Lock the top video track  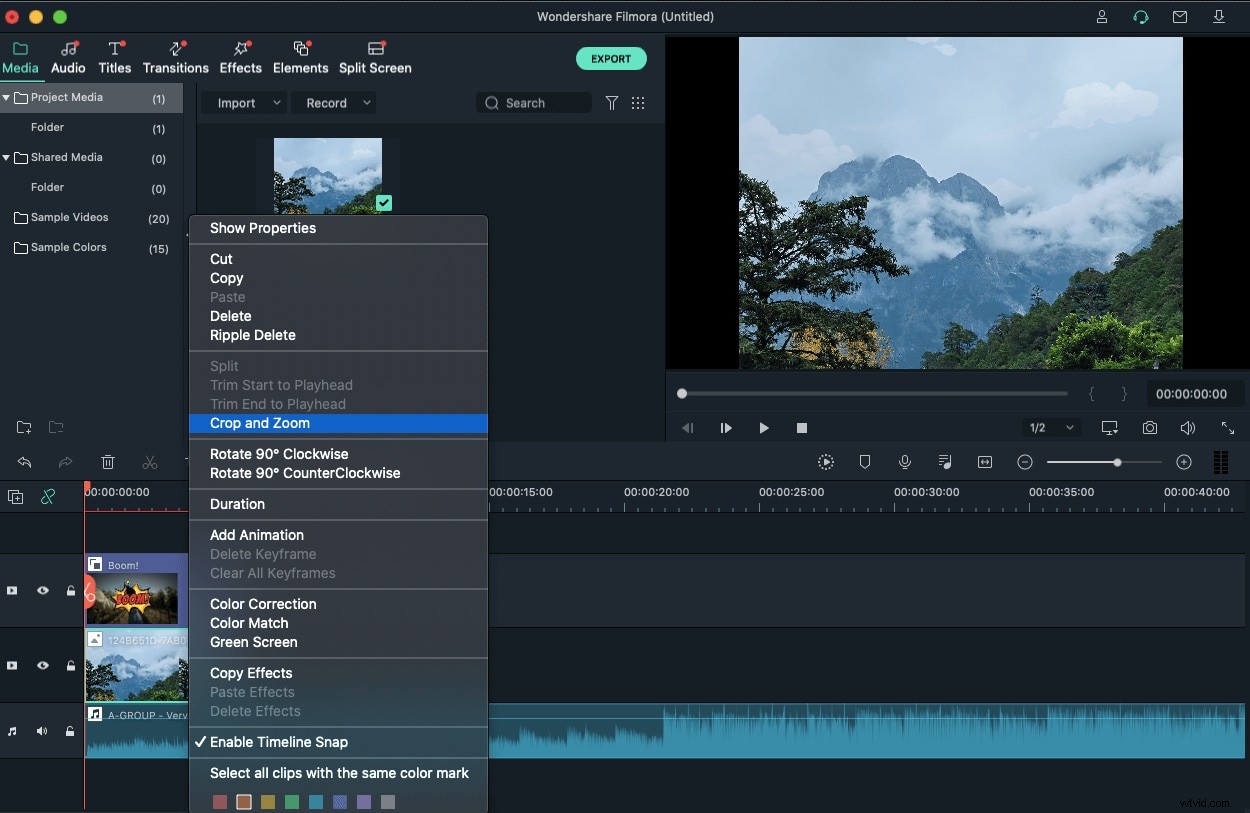click(x=70, y=590)
